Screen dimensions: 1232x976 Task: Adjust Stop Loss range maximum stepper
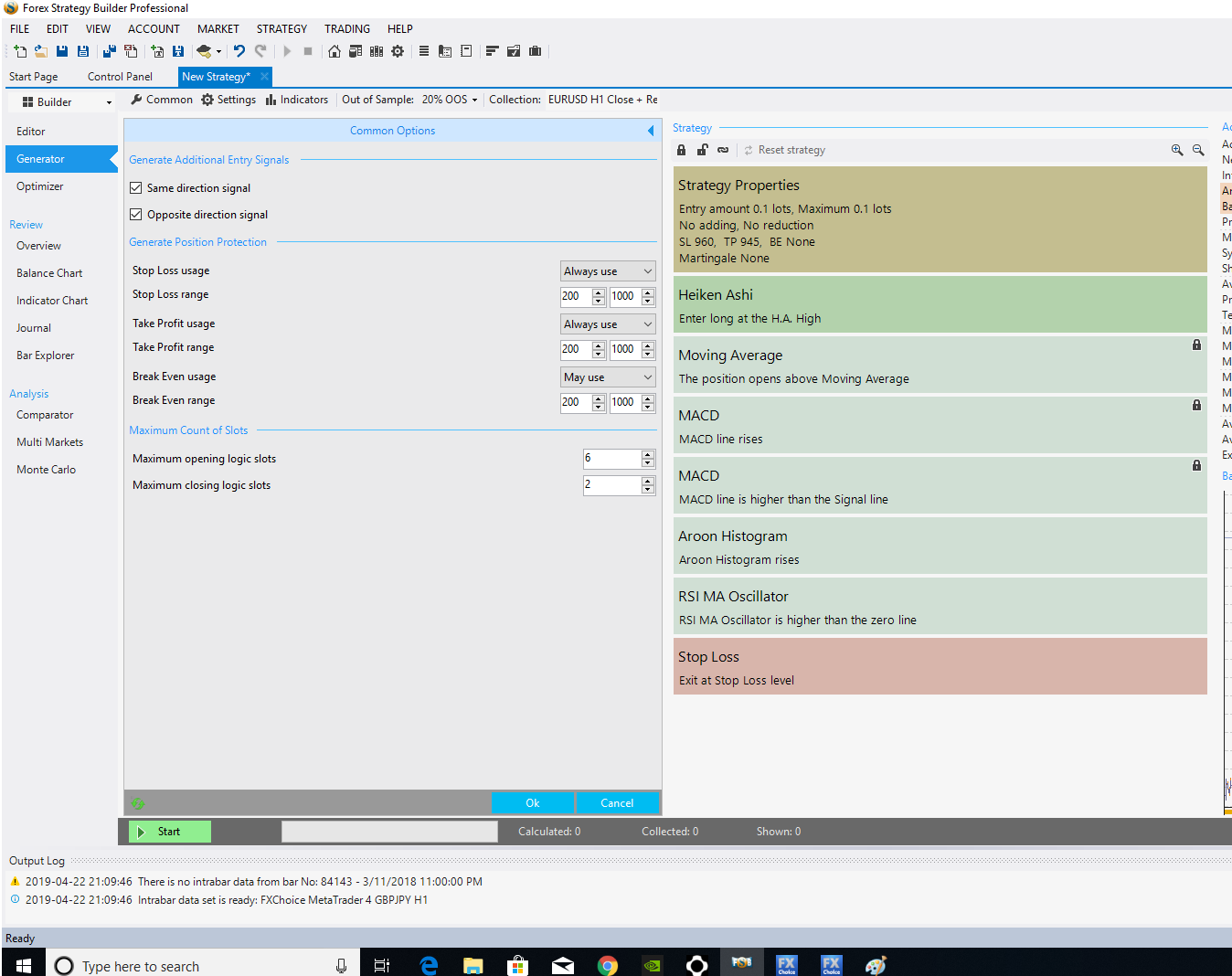(648, 296)
